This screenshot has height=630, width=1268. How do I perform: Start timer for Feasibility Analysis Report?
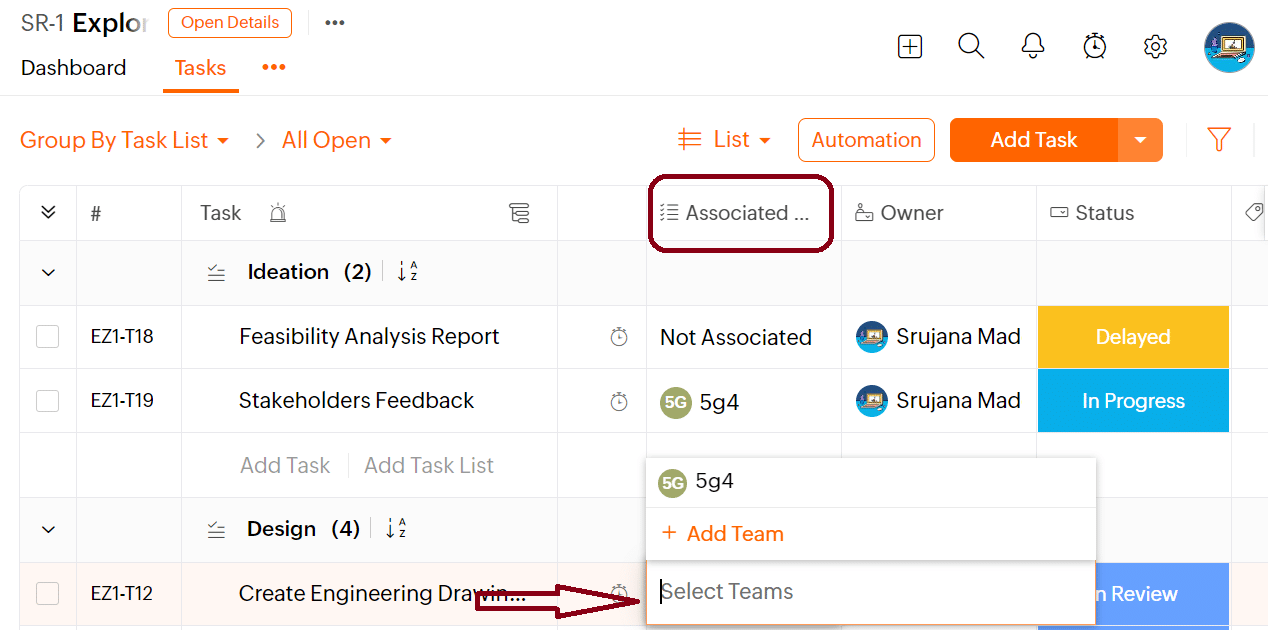(619, 337)
